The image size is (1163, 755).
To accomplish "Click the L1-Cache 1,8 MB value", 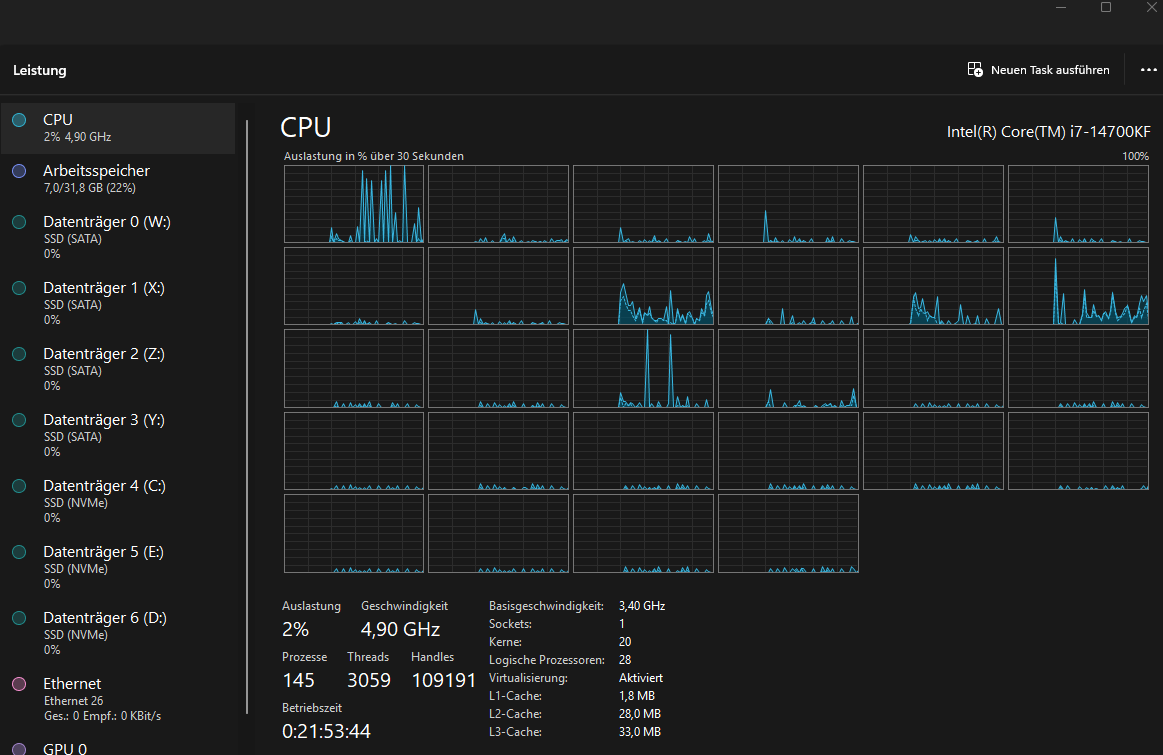I will point(636,696).
